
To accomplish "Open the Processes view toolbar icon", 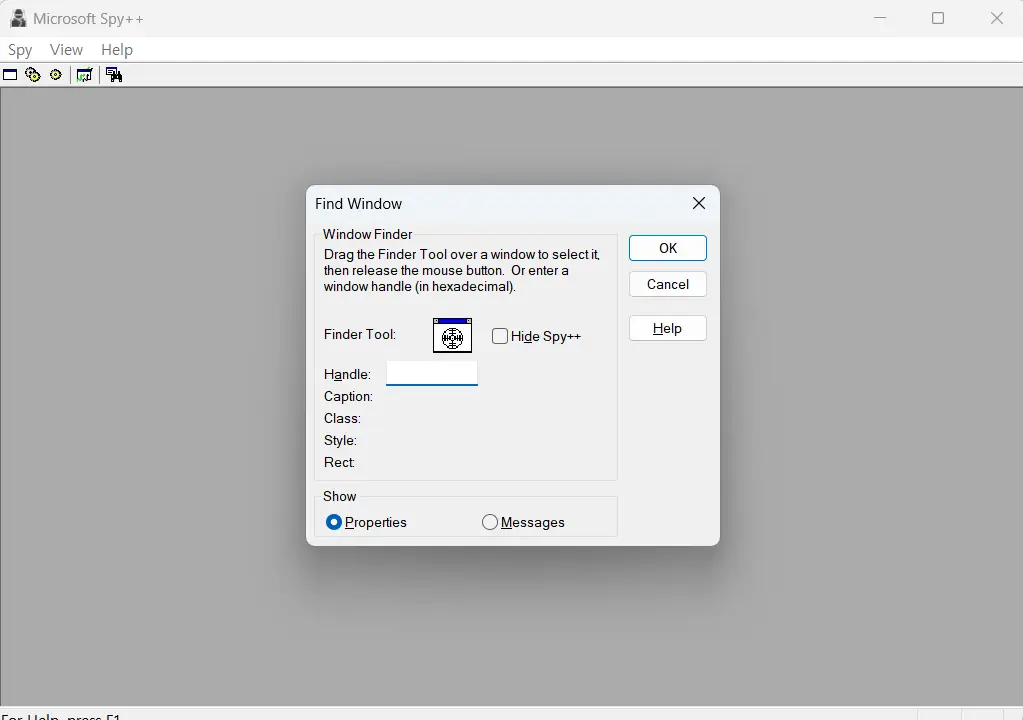I will (x=33, y=75).
